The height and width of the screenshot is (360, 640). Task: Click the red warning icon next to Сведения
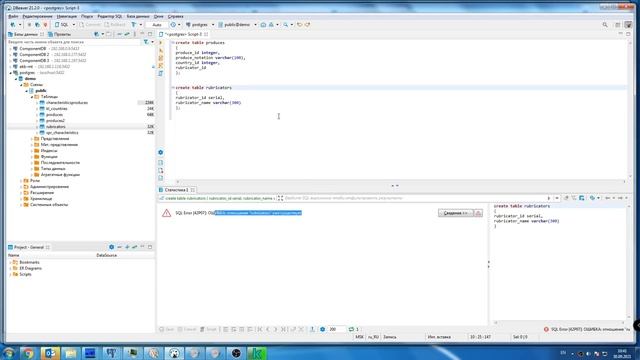tap(478, 213)
